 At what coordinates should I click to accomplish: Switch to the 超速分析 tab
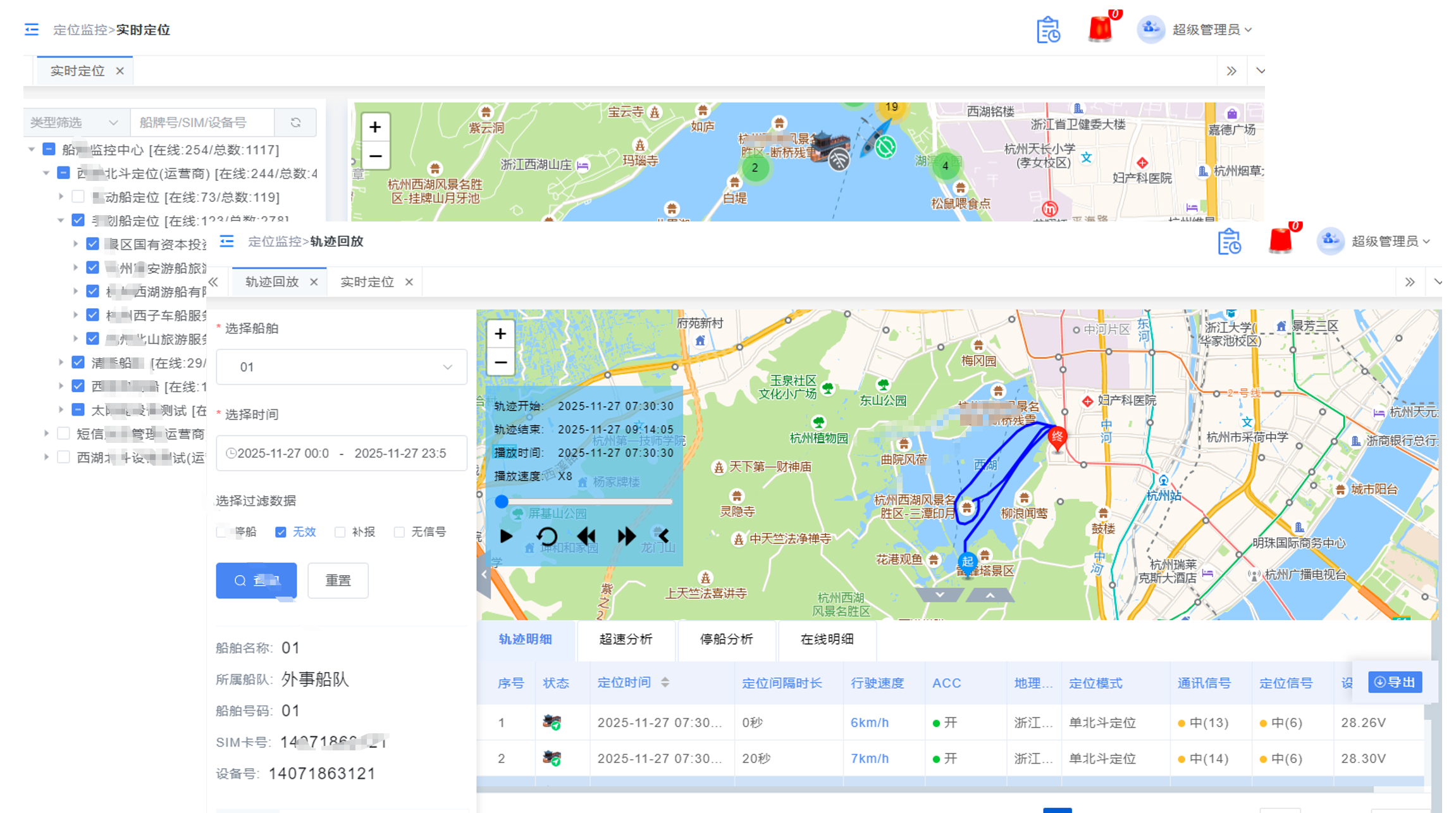[x=626, y=639]
